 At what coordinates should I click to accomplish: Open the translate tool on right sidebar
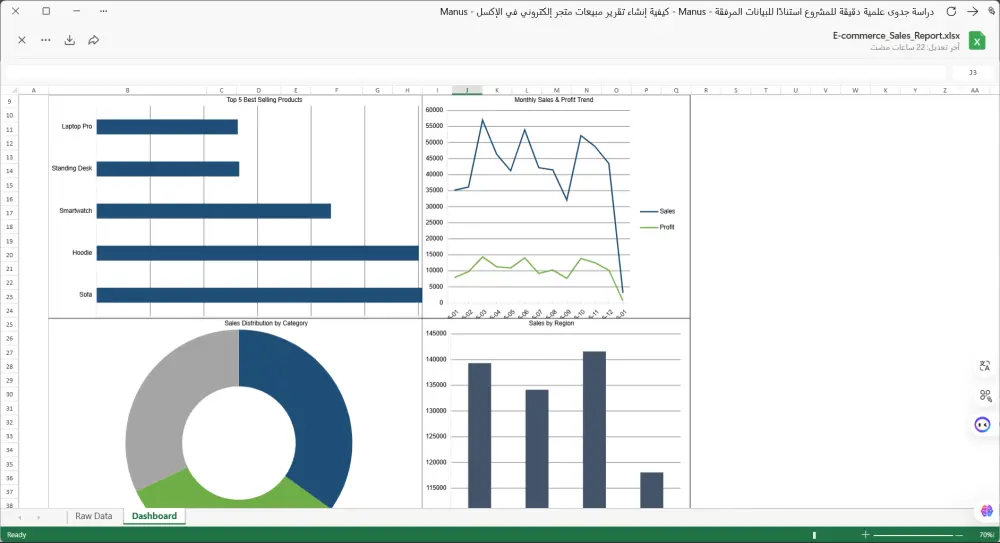tap(985, 366)
